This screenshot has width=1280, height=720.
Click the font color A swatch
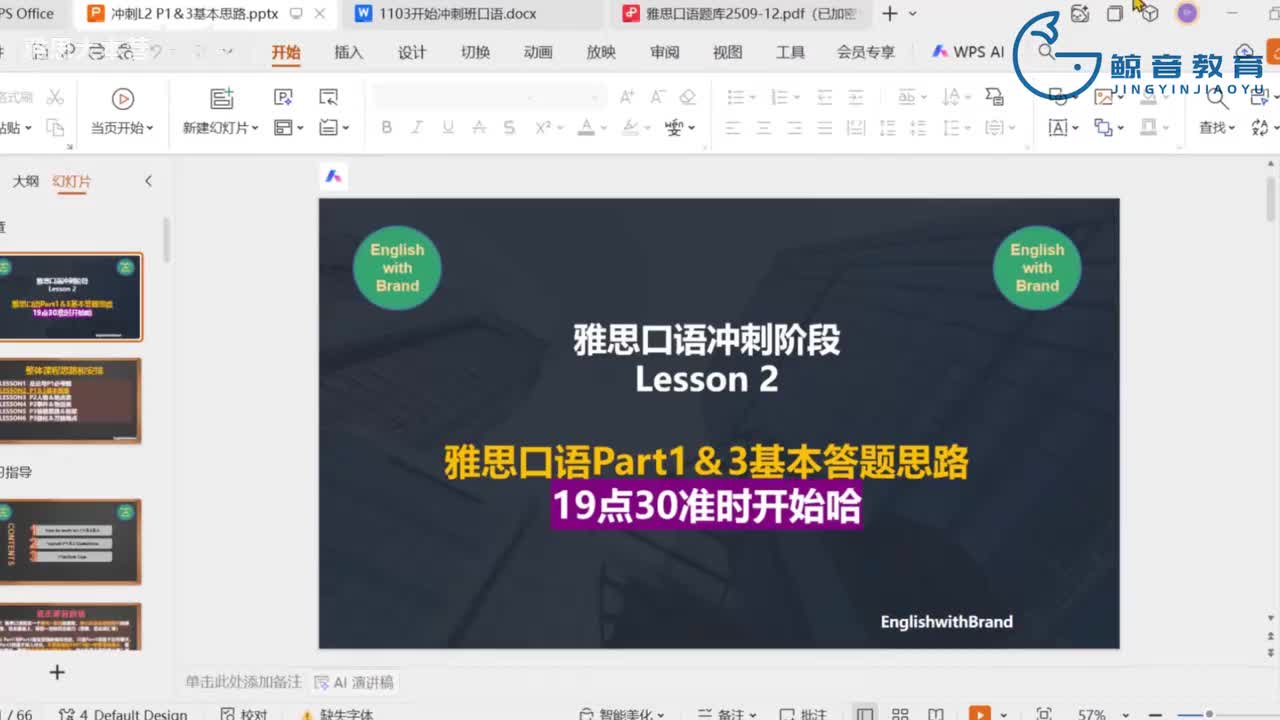pos(586,128)
